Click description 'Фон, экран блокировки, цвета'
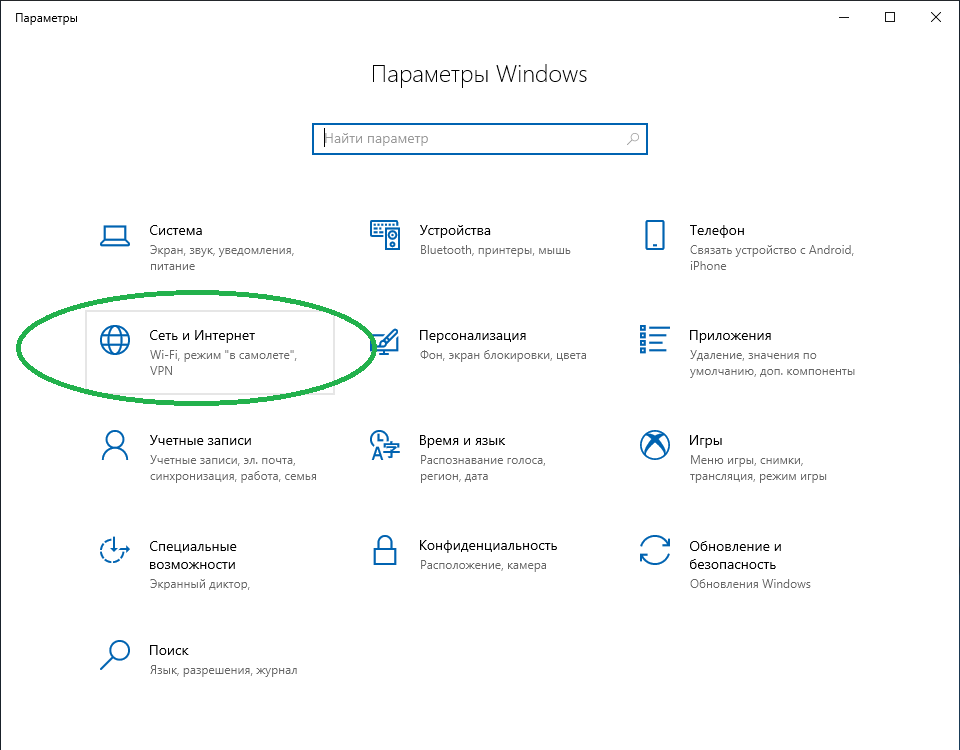 coord(503,355)
